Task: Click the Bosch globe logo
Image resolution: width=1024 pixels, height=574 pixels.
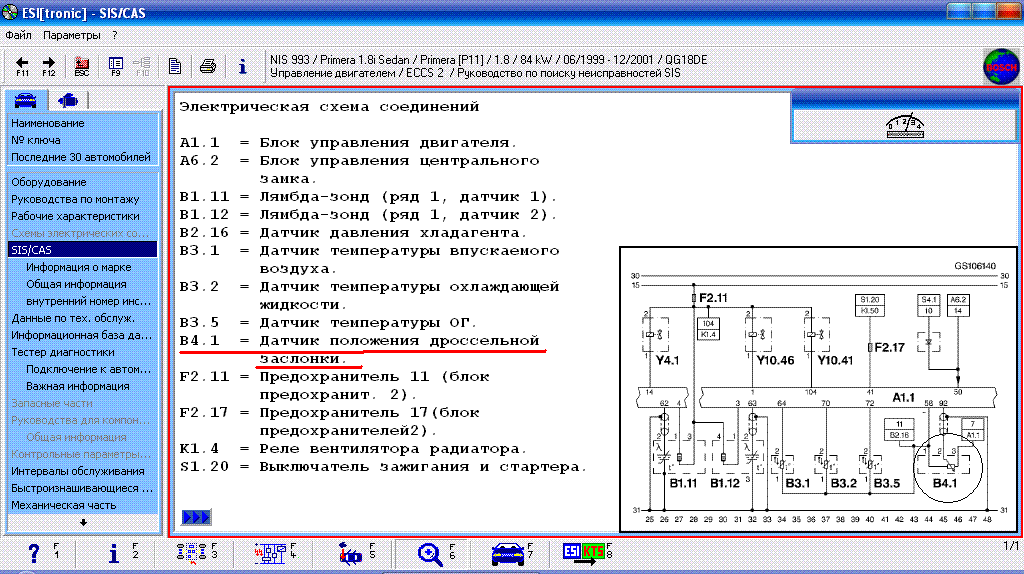Action: pyautogui.click(x=1001, y=67)
